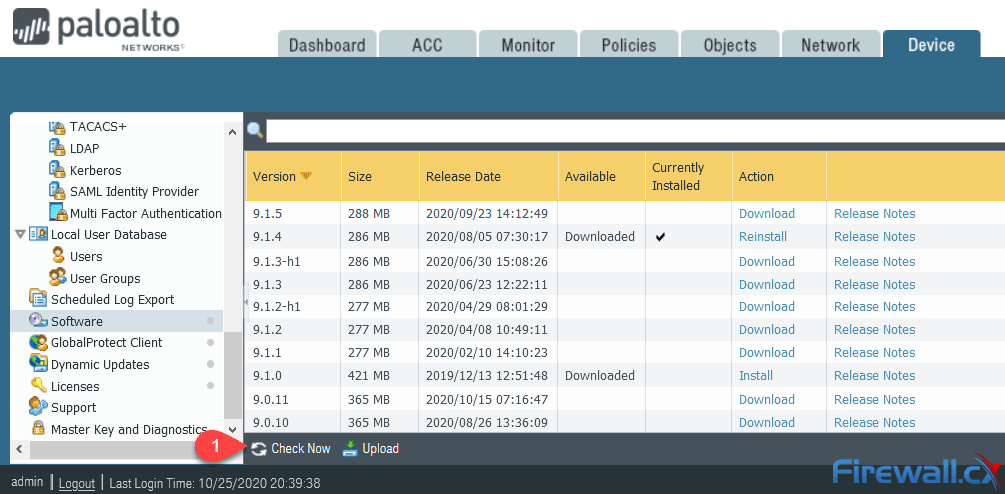
Task: Select the Device tab
Action: pyautogui.click(x=931, y=45)
